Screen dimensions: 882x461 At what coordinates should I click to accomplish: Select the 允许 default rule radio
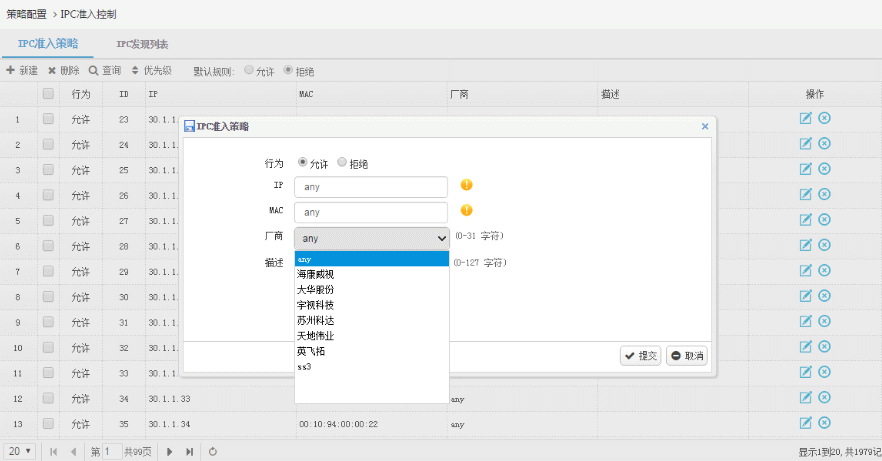click(x=249, y=71)
